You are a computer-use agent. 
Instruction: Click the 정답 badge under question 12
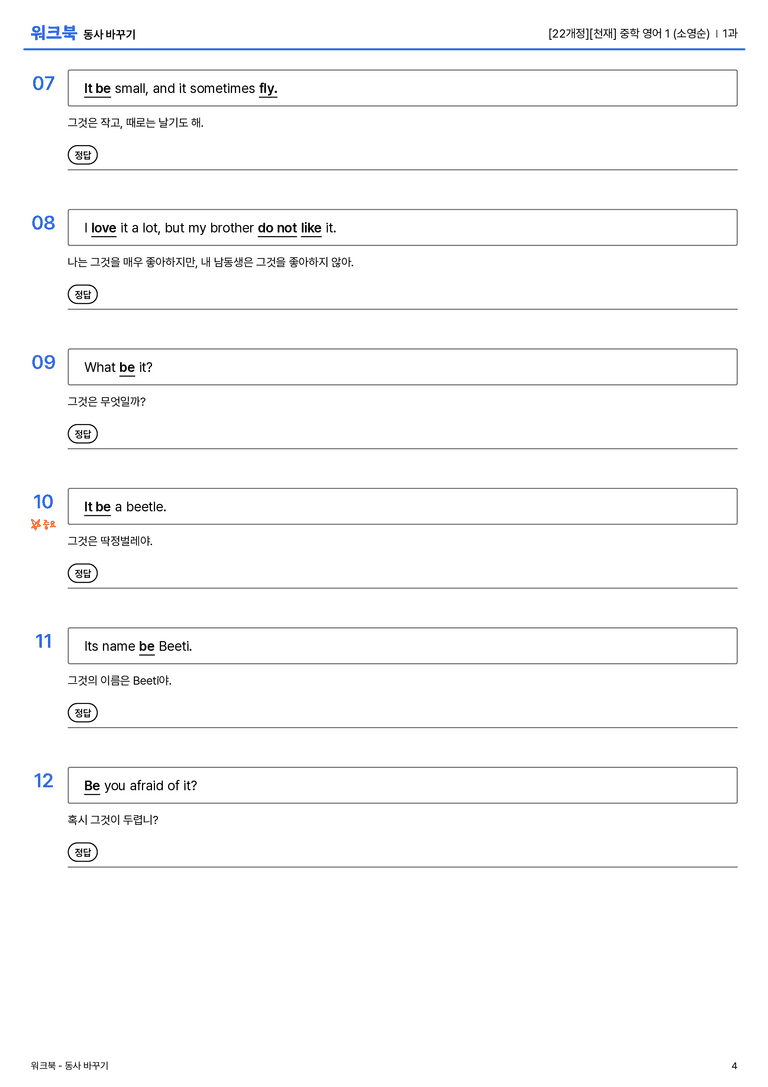pos(82,852)
